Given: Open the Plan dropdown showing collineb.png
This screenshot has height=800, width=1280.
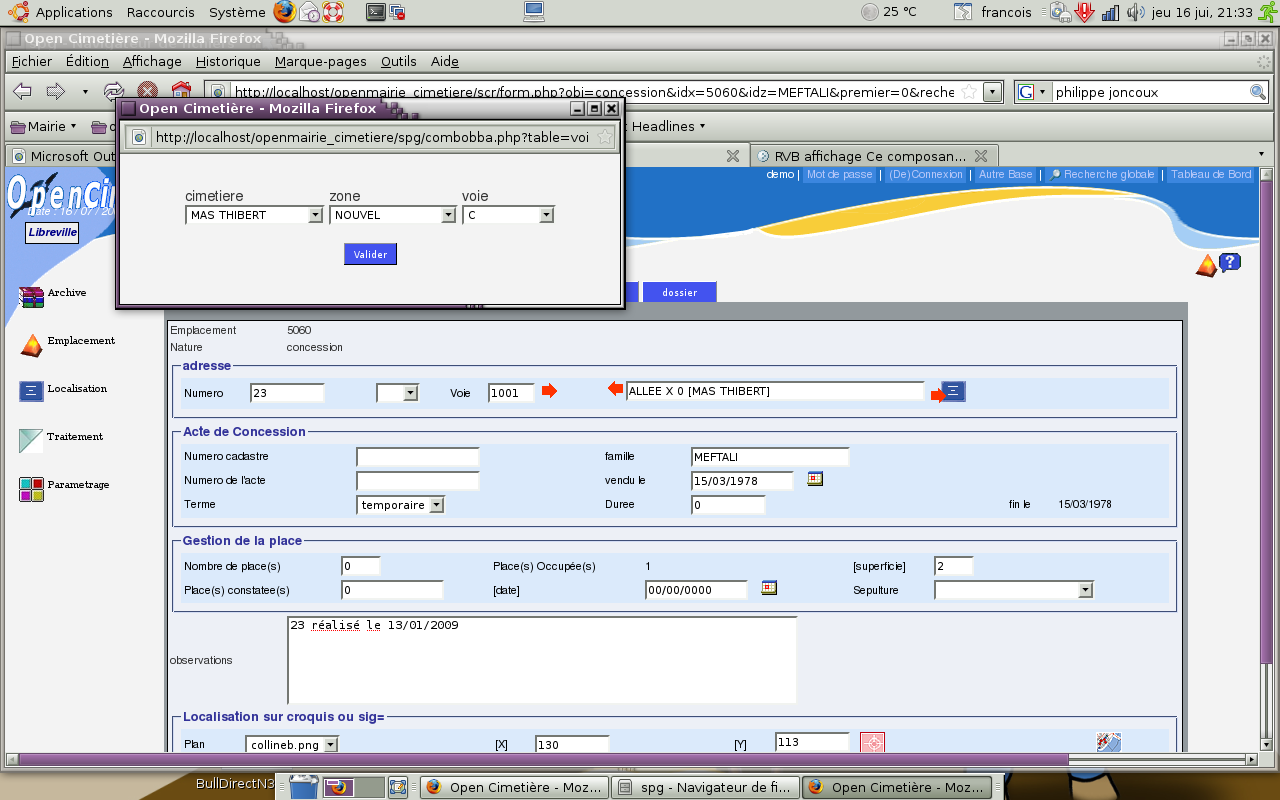Looking at the screenshot, I should point(292,745).
